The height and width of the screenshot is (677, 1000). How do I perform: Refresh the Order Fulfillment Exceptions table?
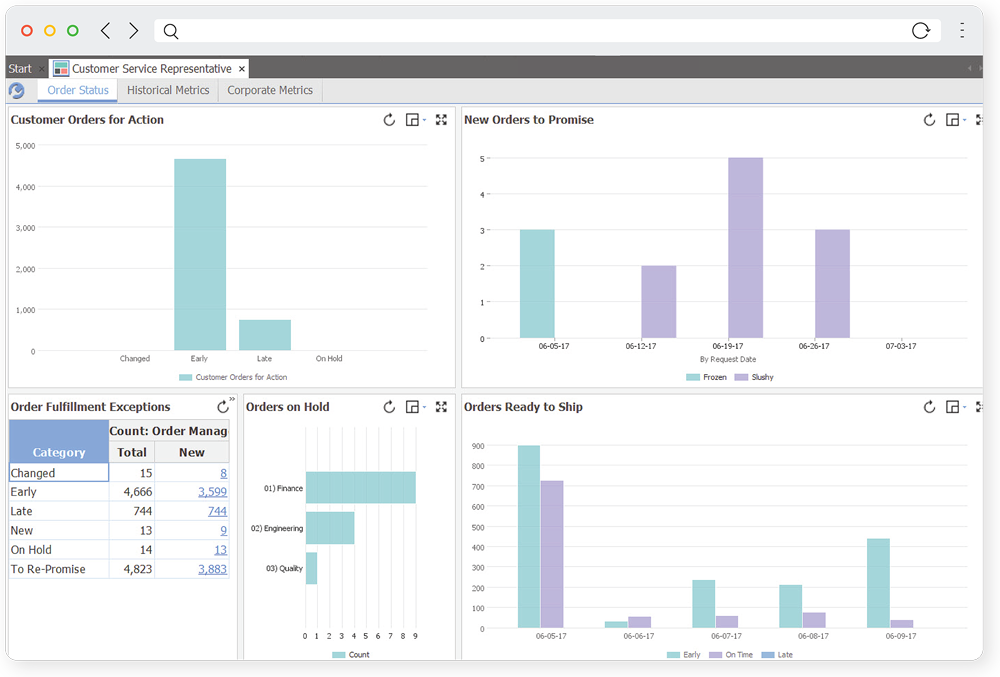222,407
